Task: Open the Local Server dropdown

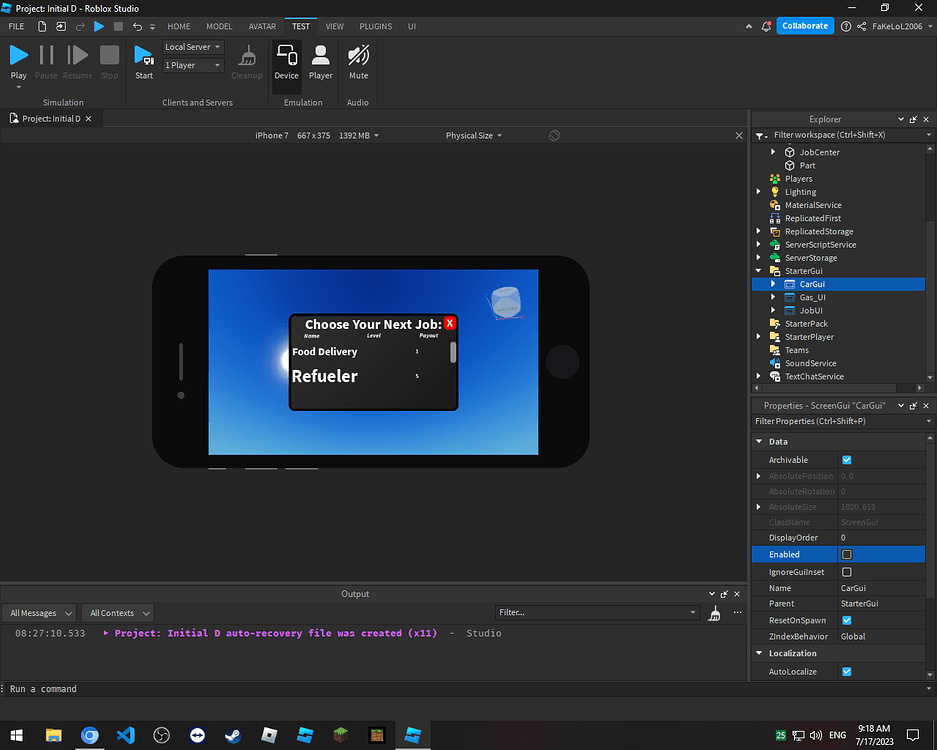Action: point(192,47)
